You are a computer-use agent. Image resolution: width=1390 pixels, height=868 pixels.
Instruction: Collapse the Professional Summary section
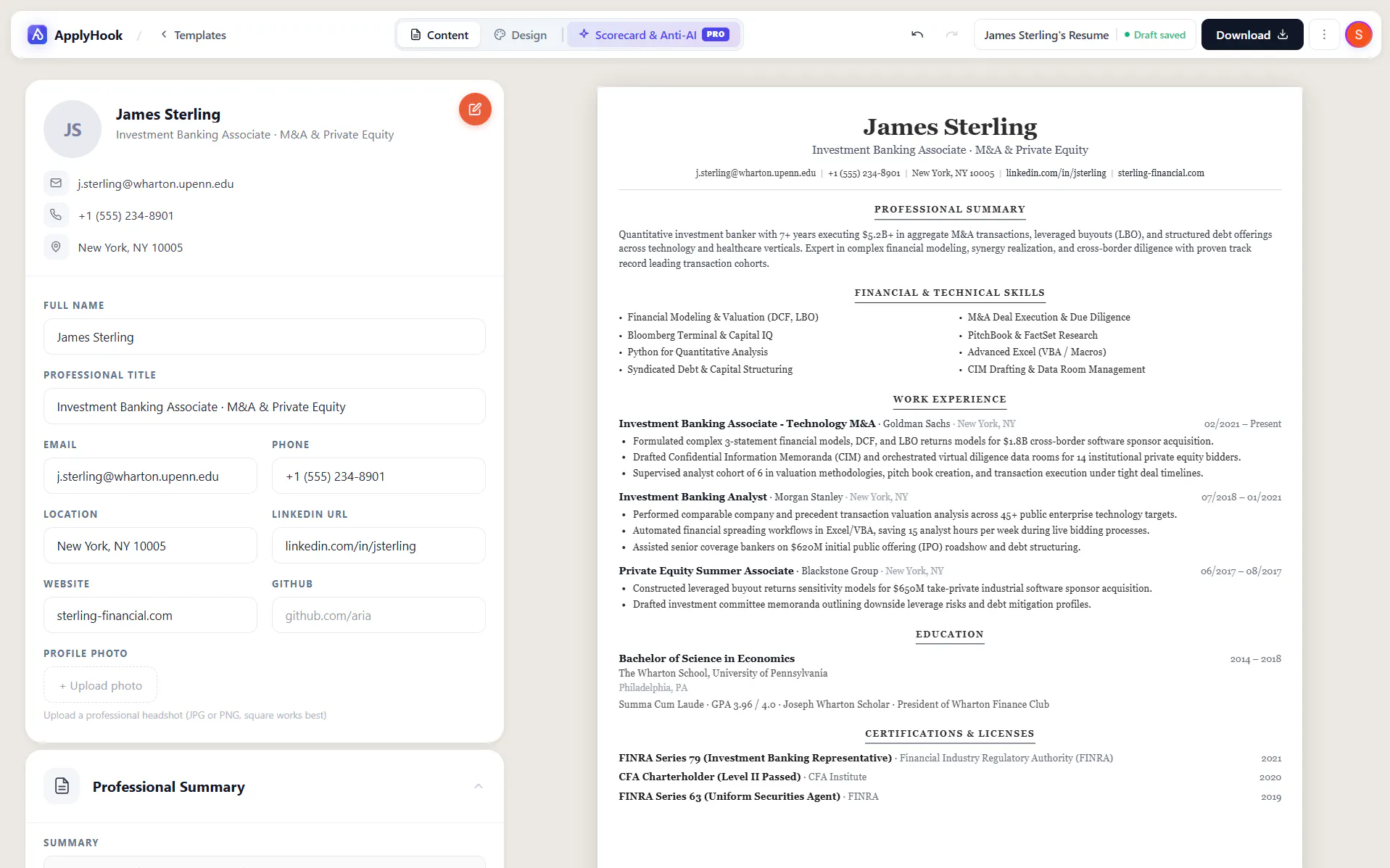(479, 787)
